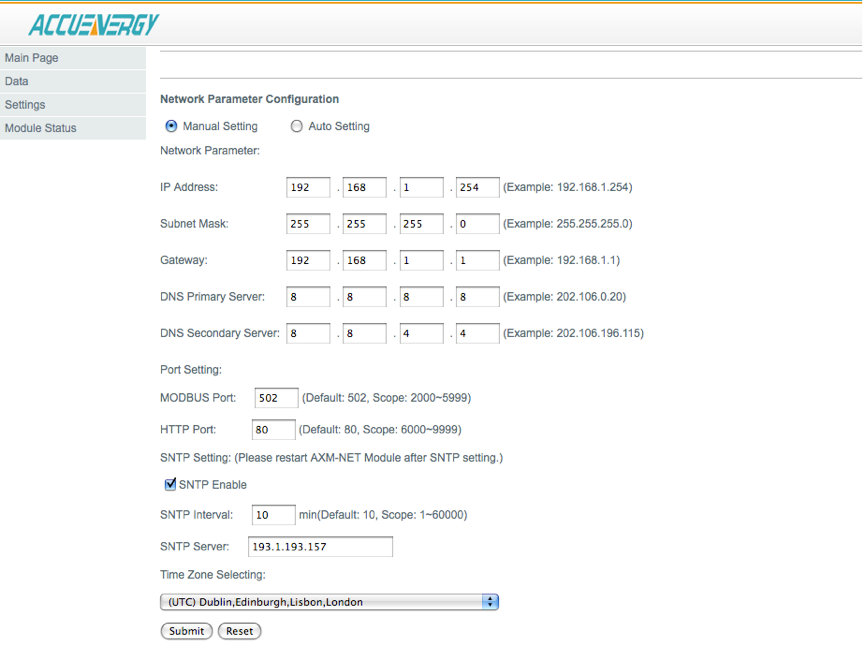The image size is (865, 646).
Task: Select the Auto Setting radio button
Action: pos(296,127)
